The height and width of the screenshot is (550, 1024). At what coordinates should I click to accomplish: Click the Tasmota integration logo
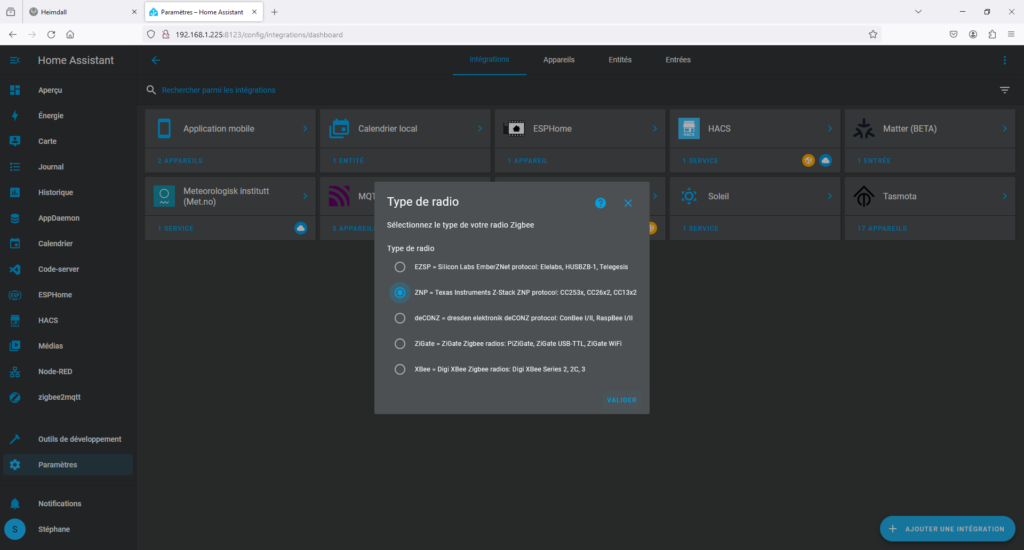pyautogui.click(x=863, y=196)
